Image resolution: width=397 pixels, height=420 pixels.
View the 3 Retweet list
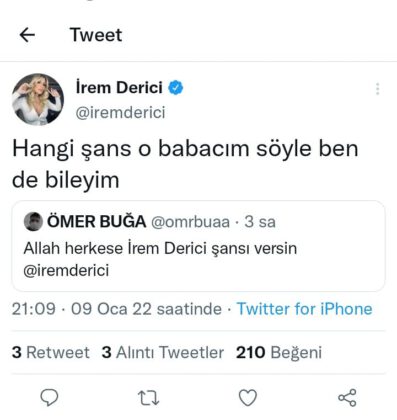pos(51,352)
